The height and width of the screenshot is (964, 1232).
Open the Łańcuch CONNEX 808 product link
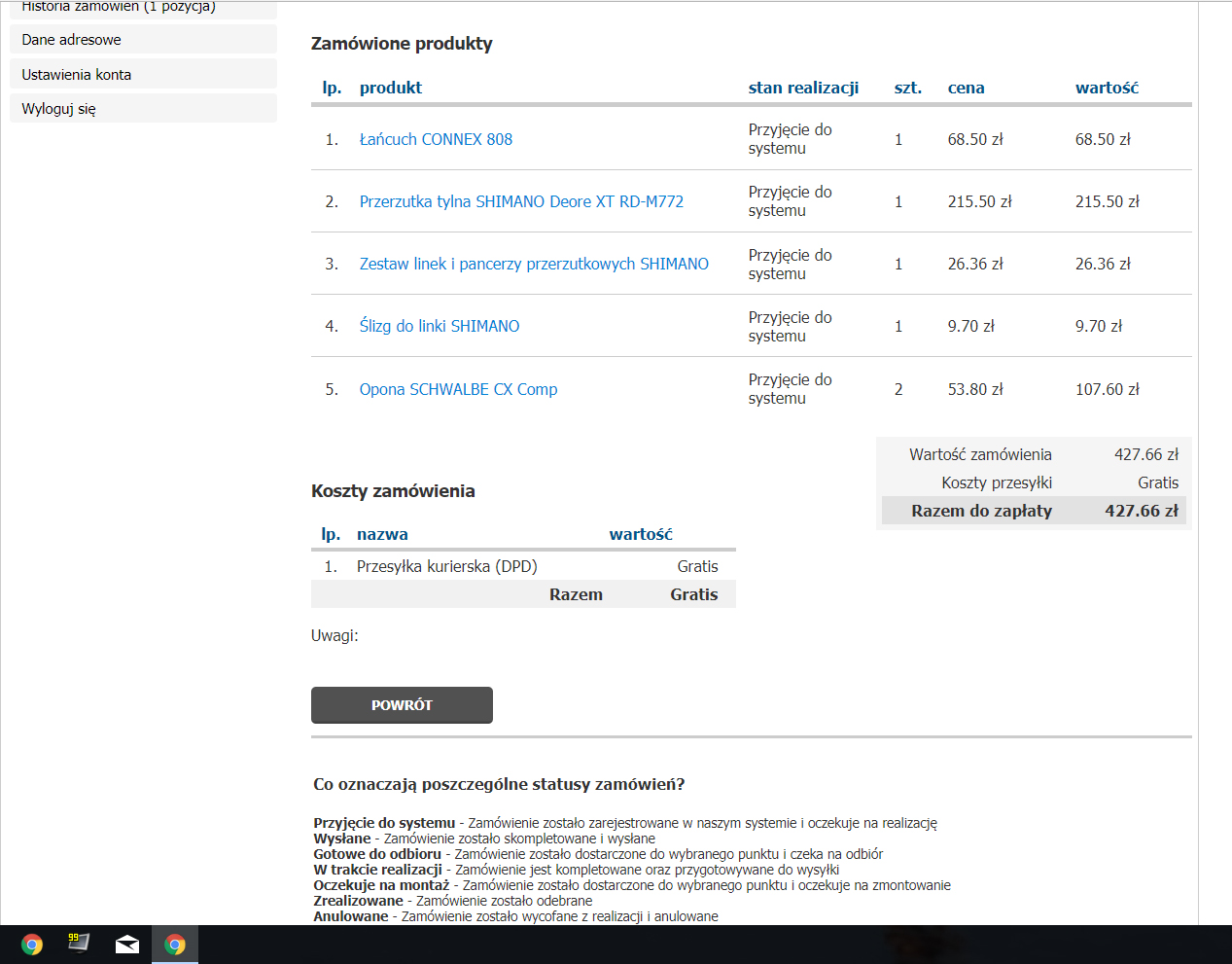pyautogui.click(x=436, y=139)
